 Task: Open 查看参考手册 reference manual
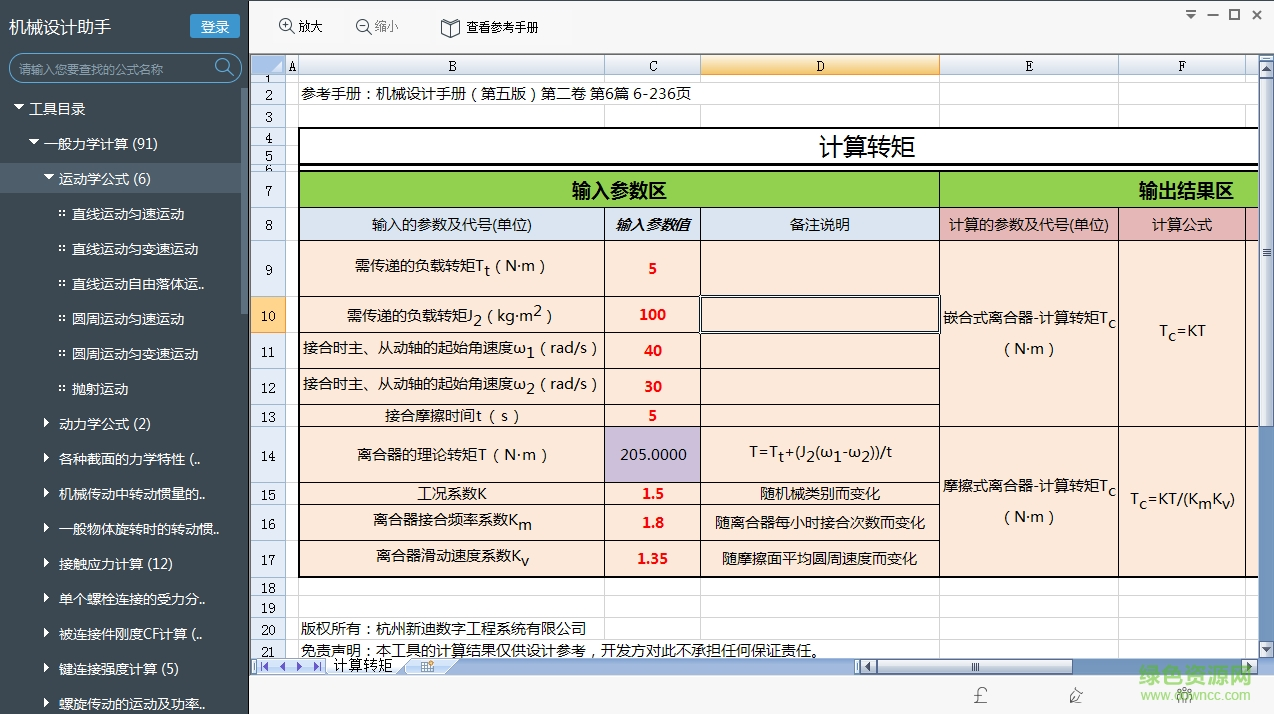pos(489,28)
